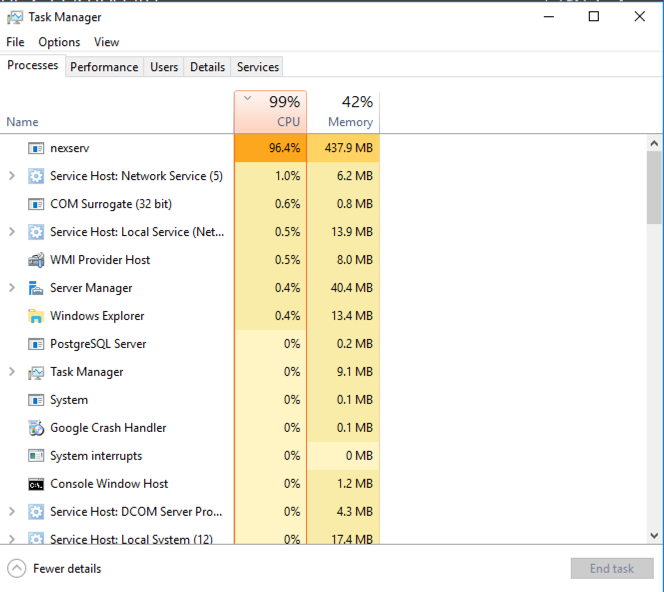The height and width of the screenshot is (592, 664).
Task: Open the Options menu
Action: tap(59, 42)
